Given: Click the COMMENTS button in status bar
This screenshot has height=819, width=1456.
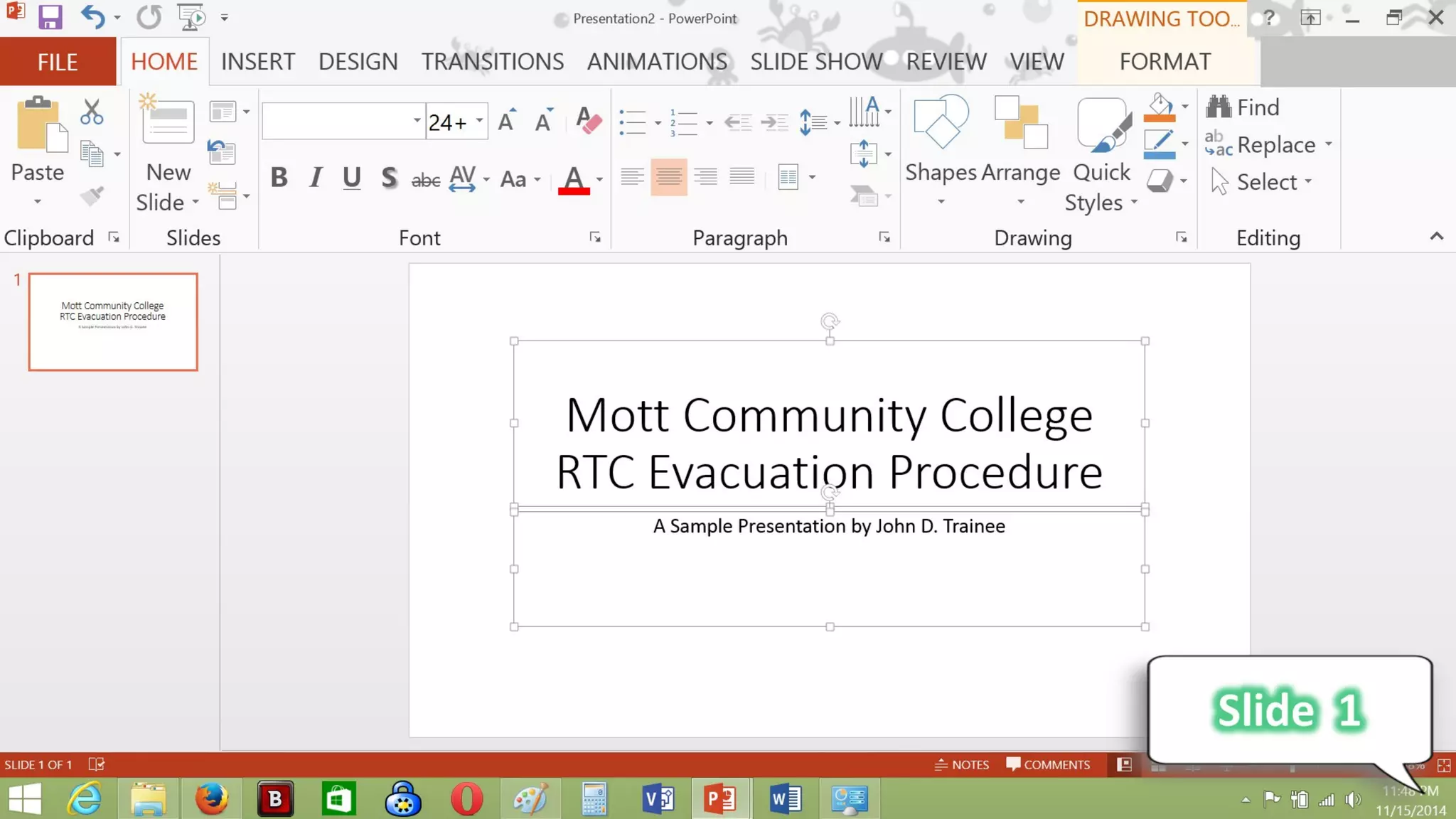Looking at the screenshot, I should pyautogui.click(x=1048, y=765).
